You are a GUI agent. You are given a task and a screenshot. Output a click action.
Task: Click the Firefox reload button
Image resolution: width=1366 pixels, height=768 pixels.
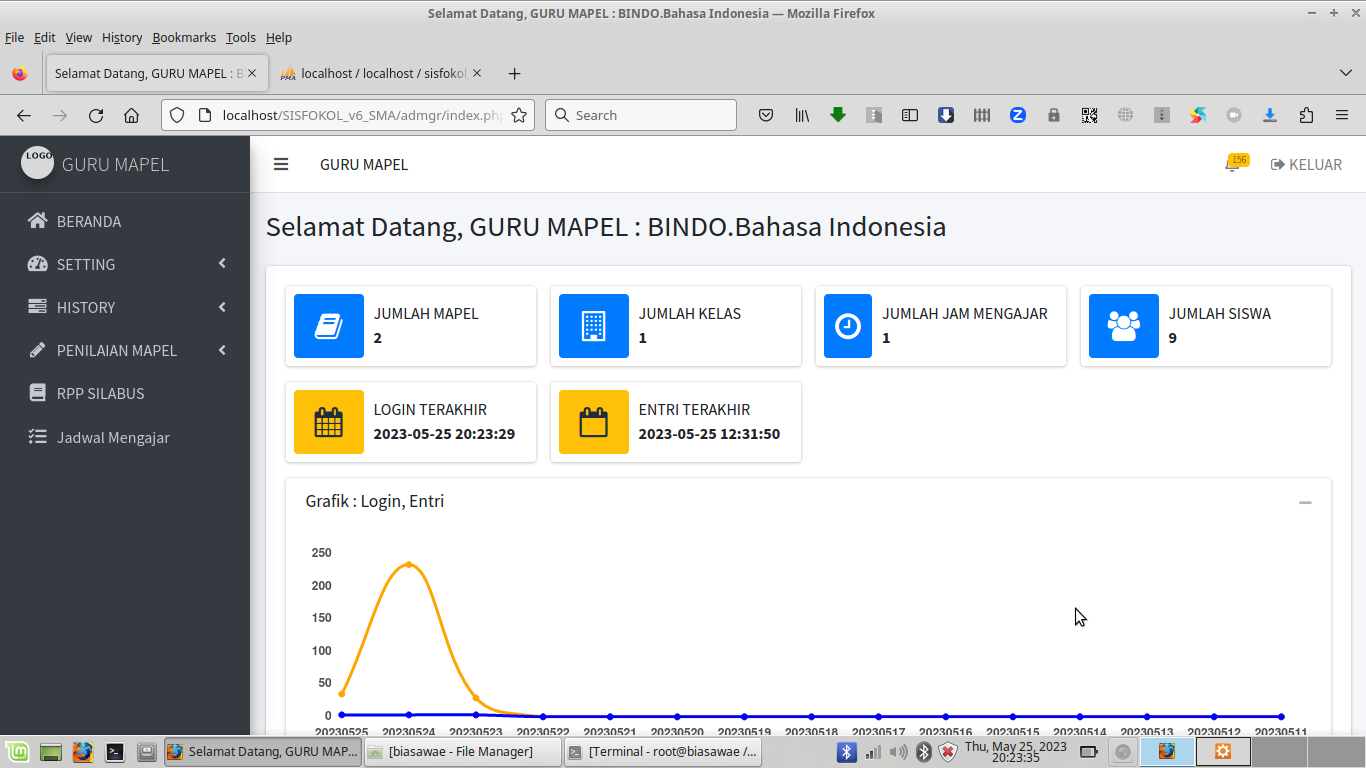click(96, 115)
